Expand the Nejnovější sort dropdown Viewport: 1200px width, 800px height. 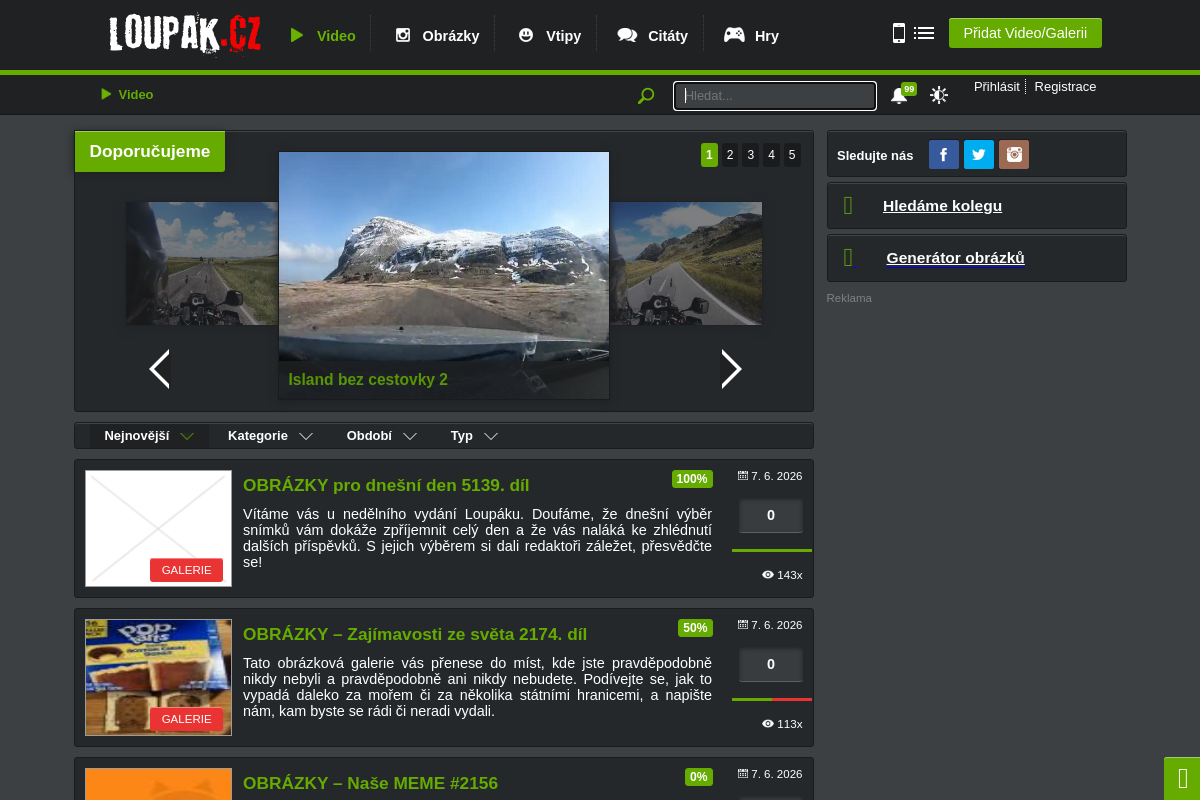[x=149, y=436]
